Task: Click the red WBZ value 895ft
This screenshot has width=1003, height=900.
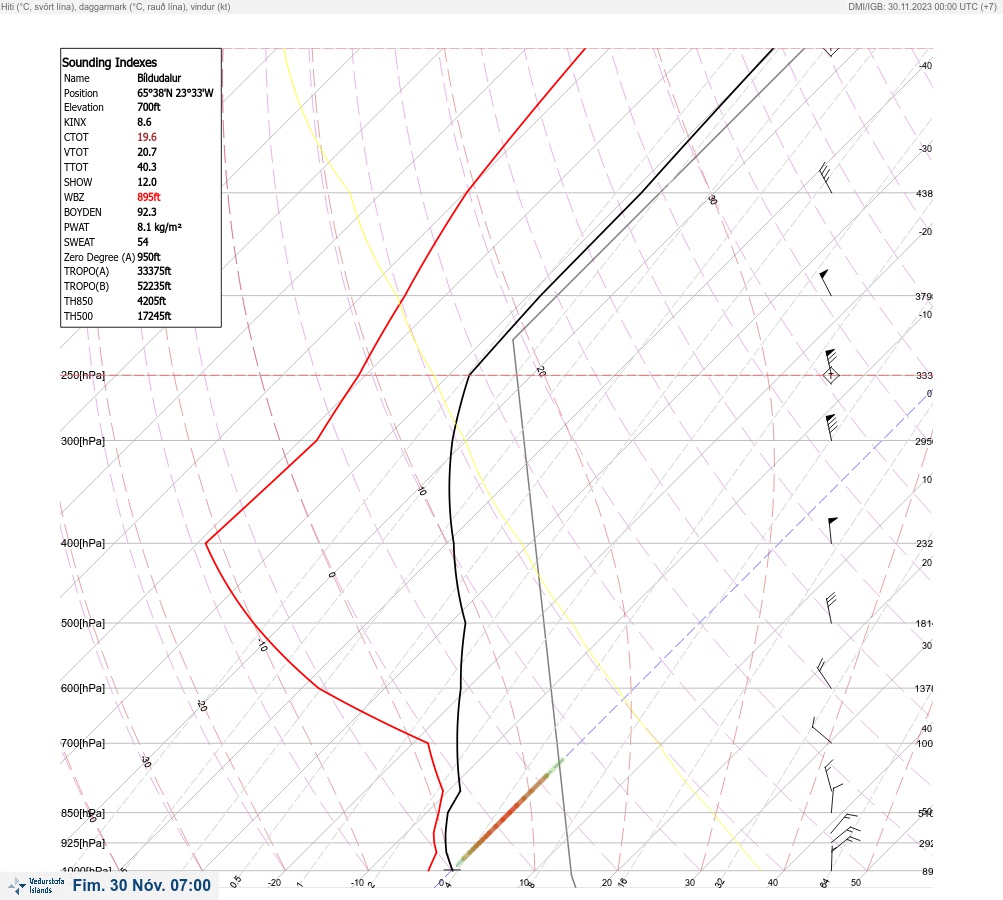Action: pos(148,197)
